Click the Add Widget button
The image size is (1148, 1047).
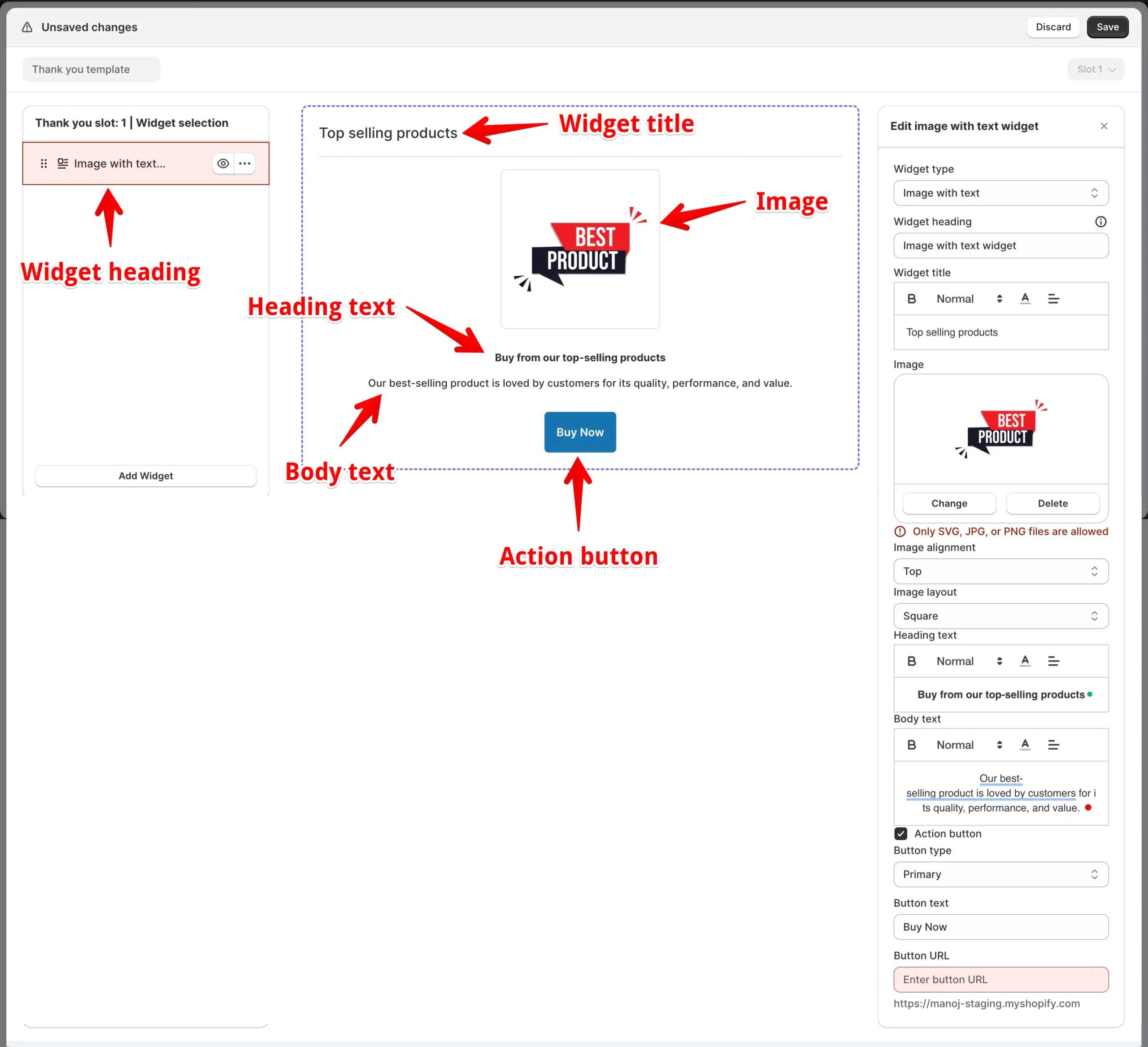(146, 476)
